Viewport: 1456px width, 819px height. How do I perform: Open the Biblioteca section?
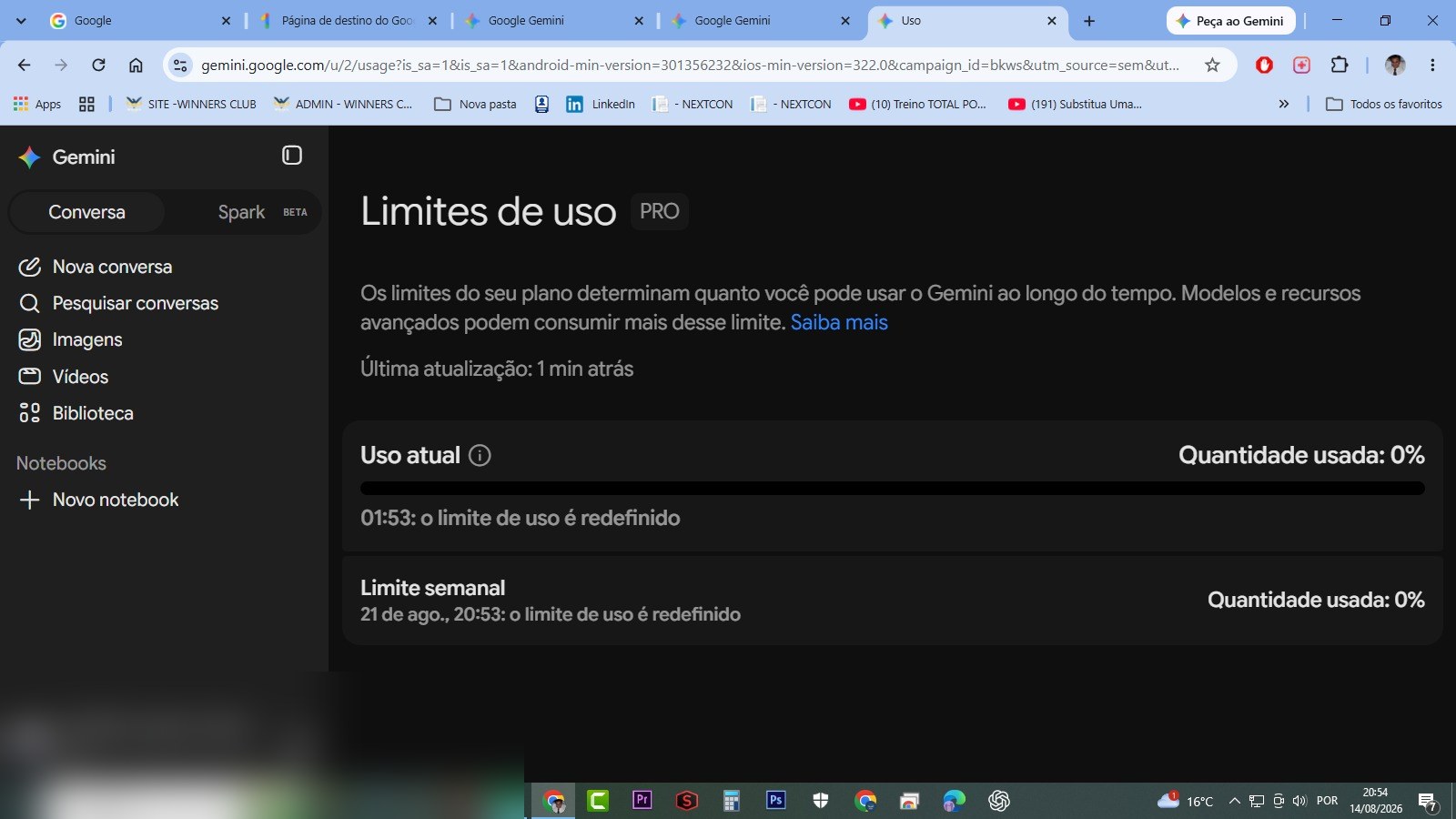[x=76, y=413]
